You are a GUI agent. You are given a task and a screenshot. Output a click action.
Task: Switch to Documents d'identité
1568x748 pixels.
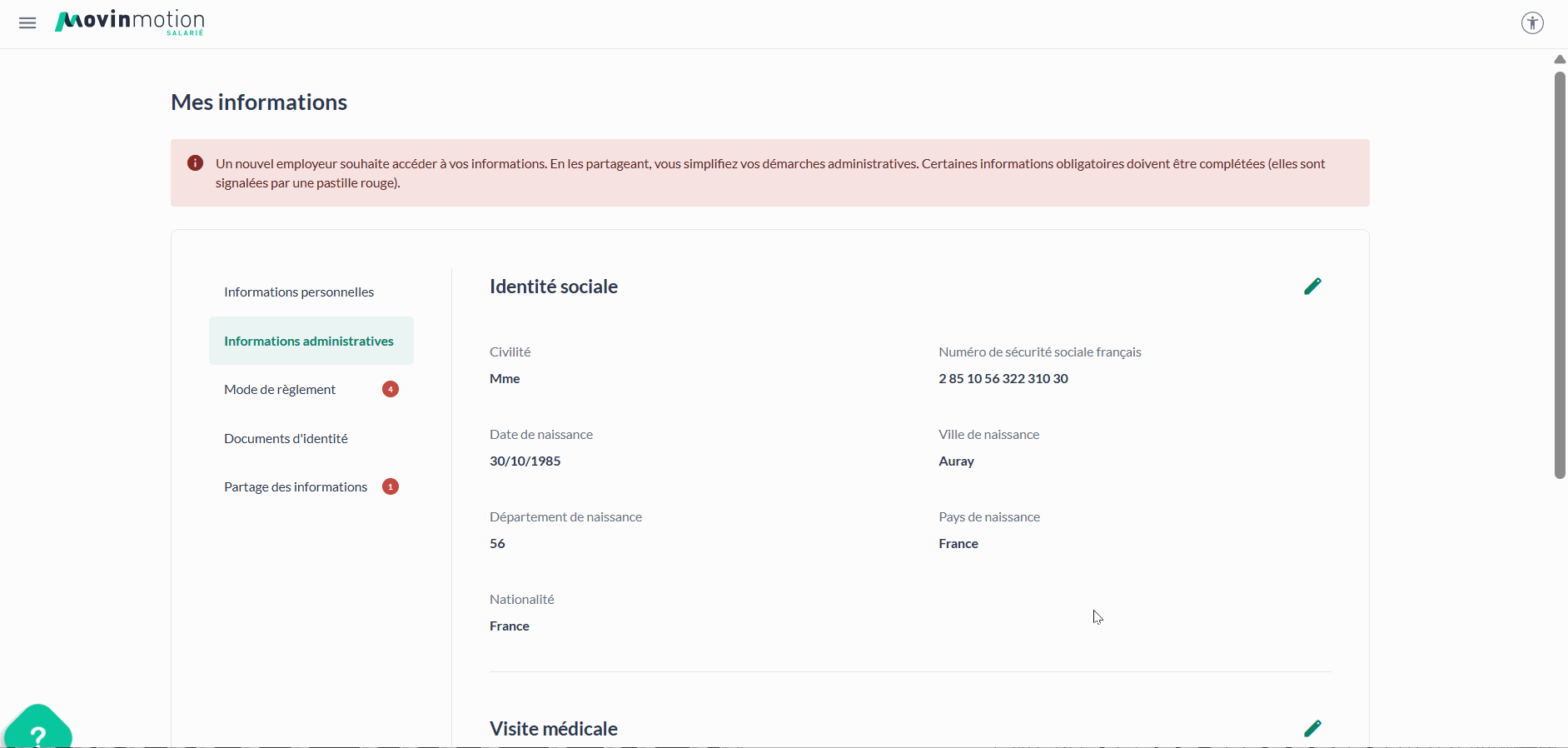click(286, 439)
